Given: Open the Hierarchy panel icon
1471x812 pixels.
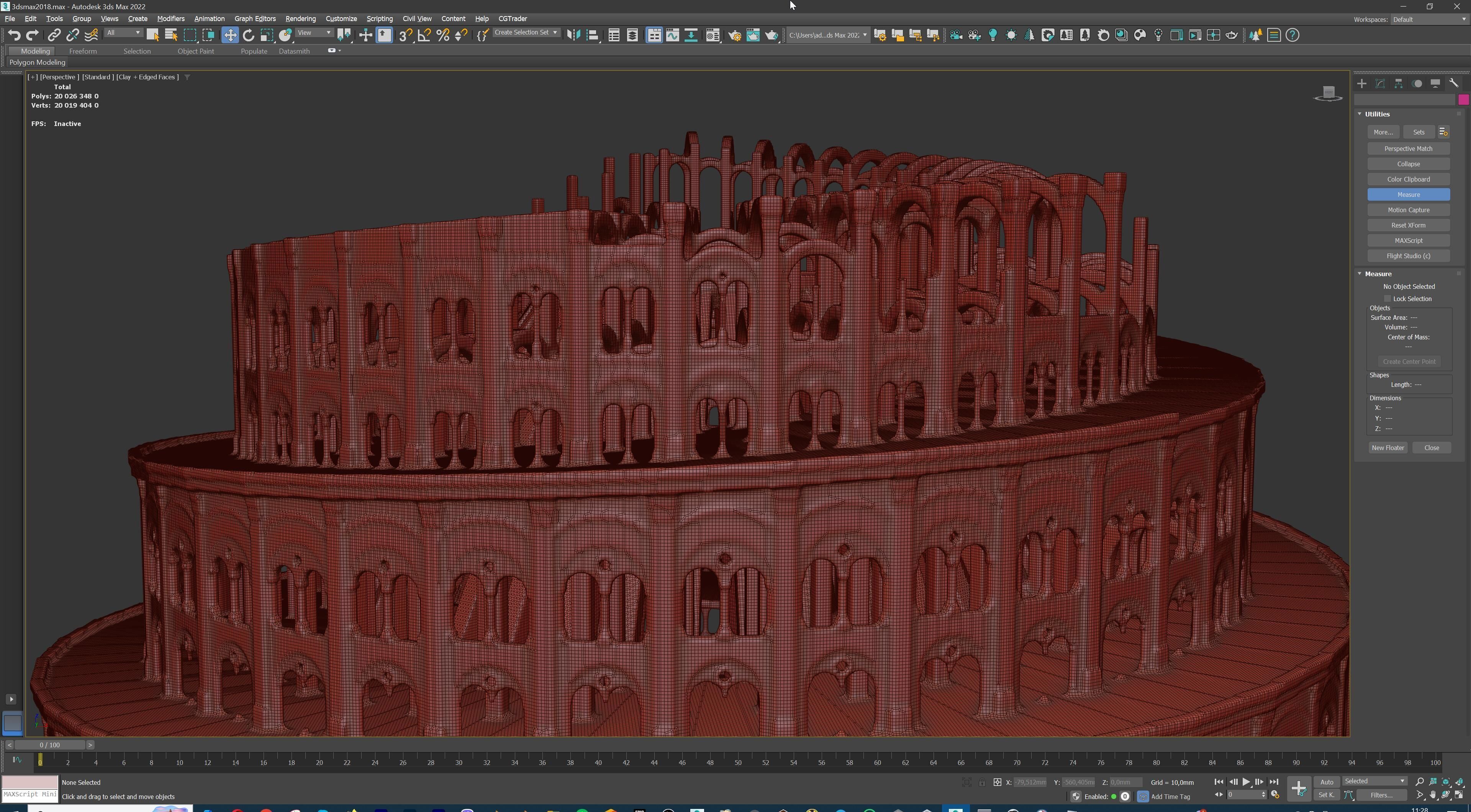Looking at the screenshot, I should (x=1399, y=83).
